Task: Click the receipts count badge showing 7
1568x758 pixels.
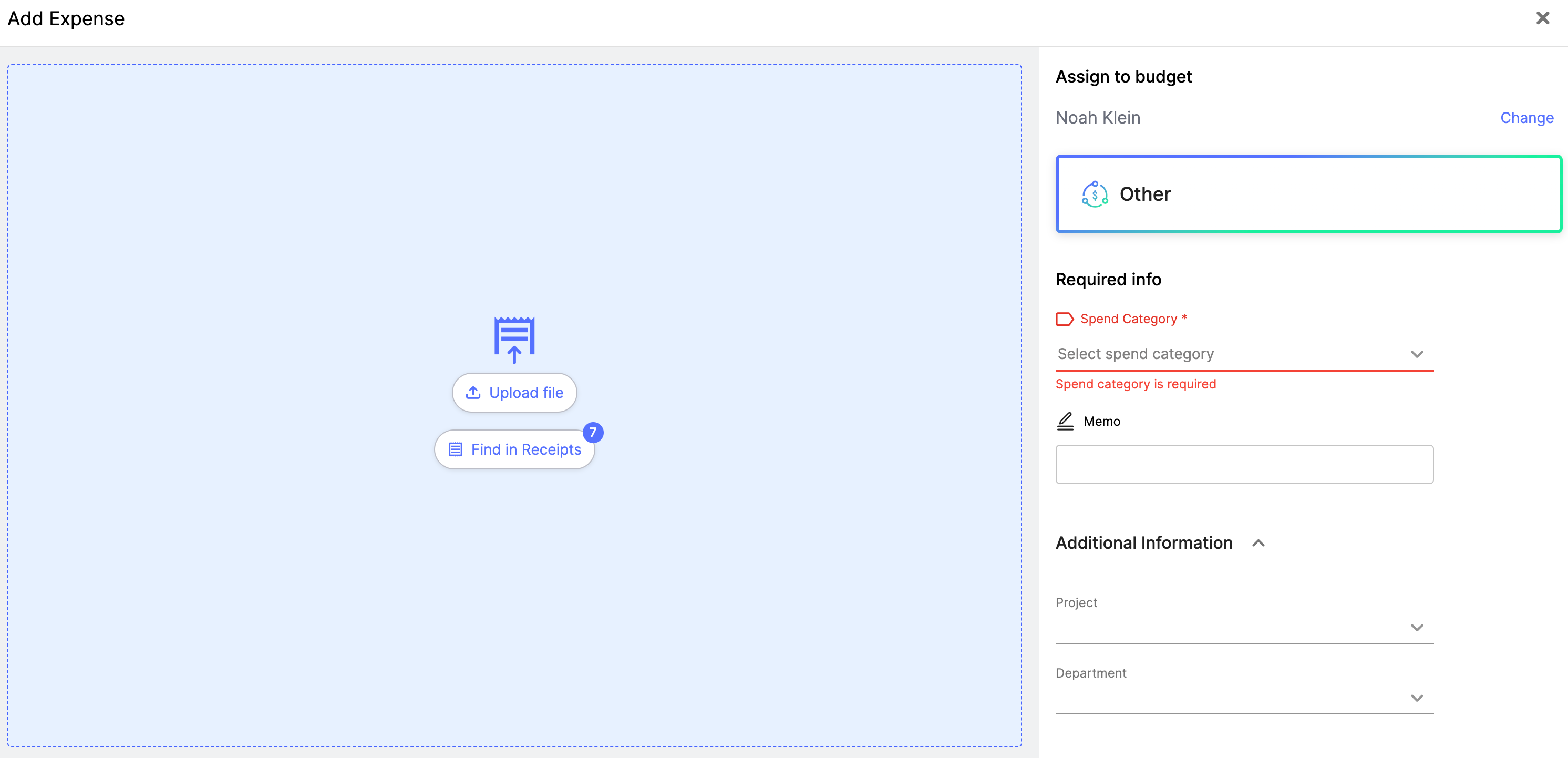Action: [x=593, y=432]
